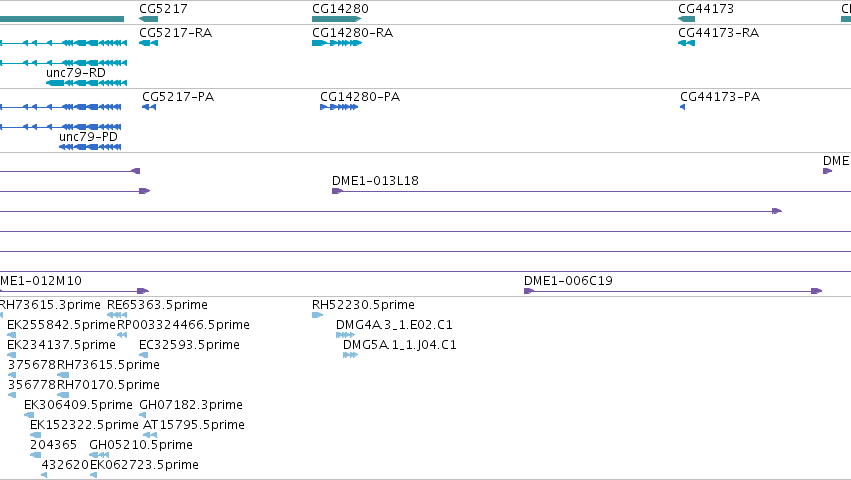Click the CG14280-RA transcript glyph
851x480 pixels.
tap(336, 43)
